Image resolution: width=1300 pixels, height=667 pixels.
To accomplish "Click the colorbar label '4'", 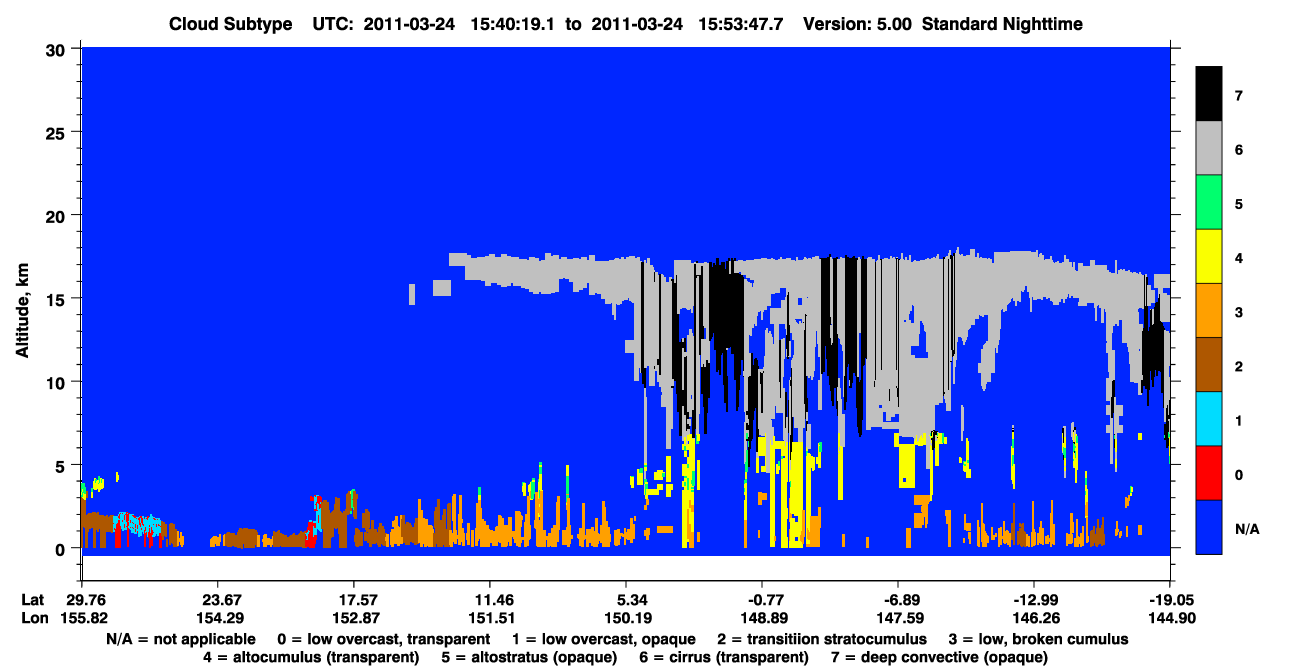I will click(x=1238, y=258).
